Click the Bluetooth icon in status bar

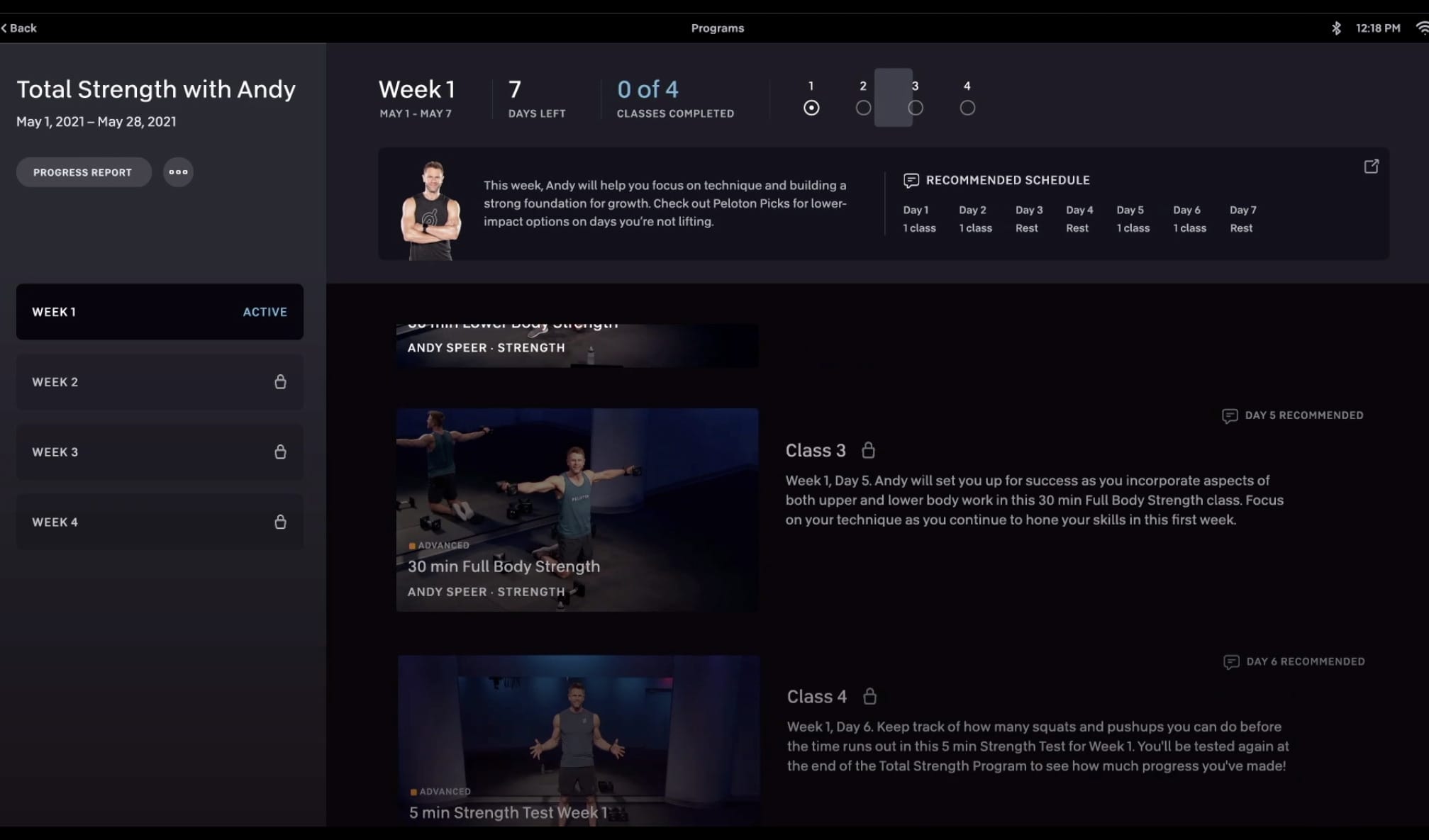click(x=1336, y=28)
